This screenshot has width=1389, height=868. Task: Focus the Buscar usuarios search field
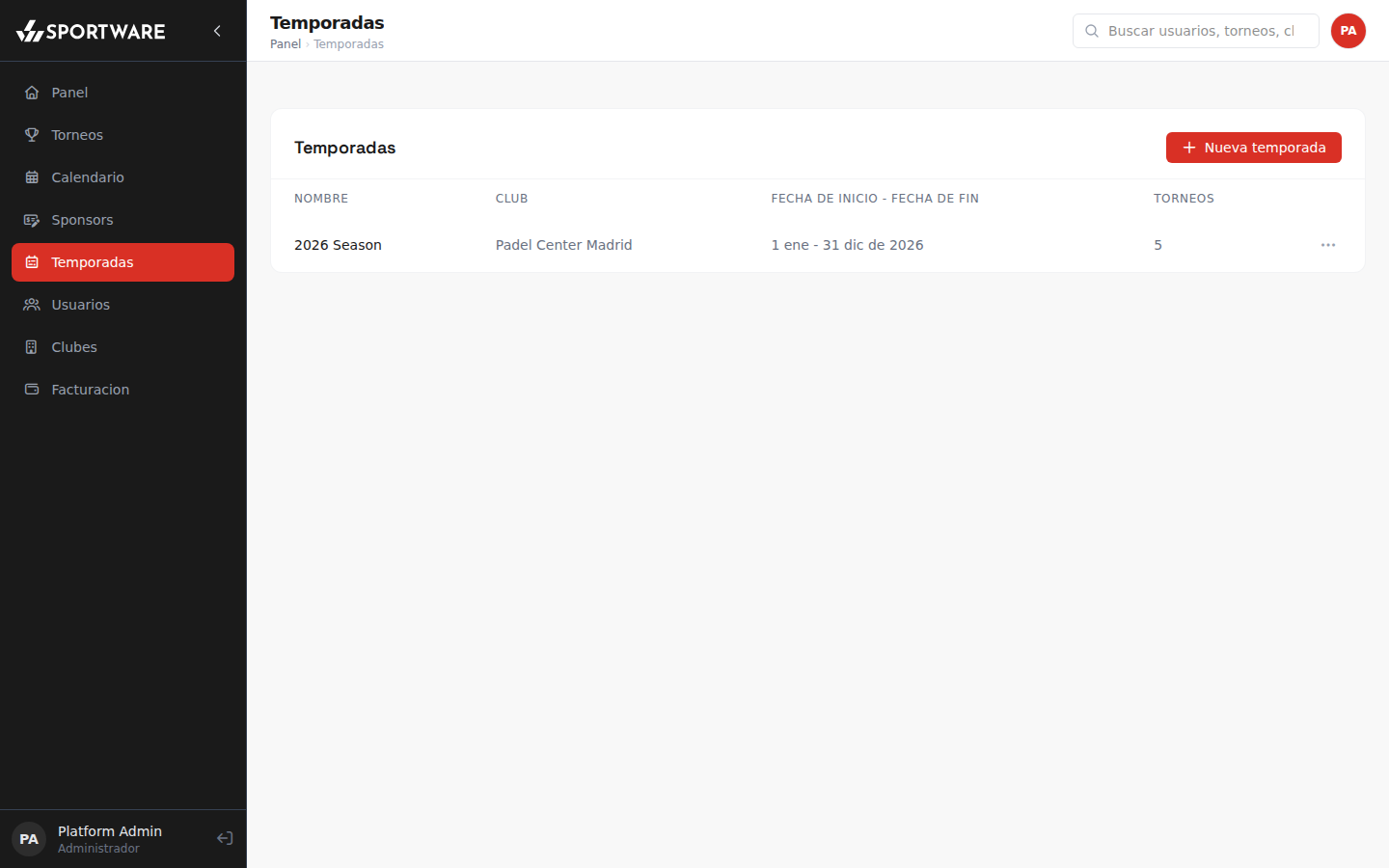(1196, 31)
